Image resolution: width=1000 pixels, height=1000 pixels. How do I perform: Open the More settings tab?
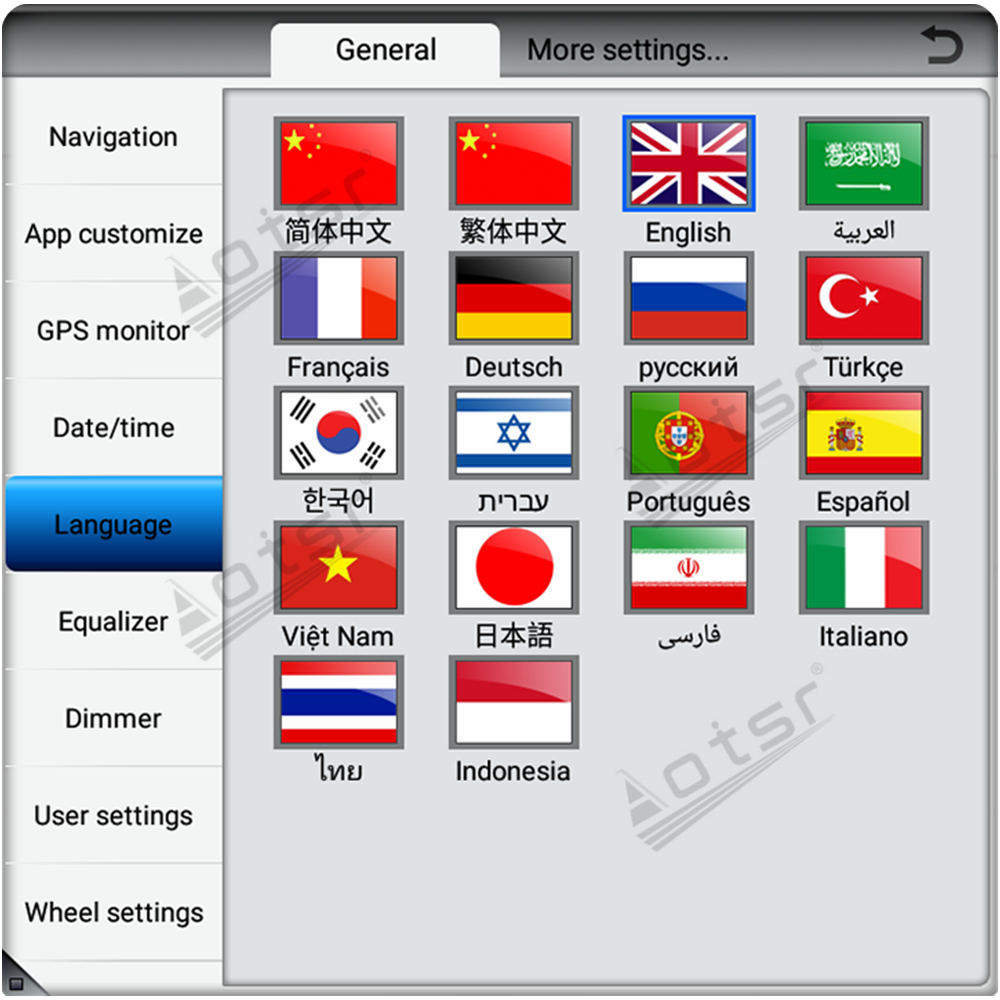point(628,50)
